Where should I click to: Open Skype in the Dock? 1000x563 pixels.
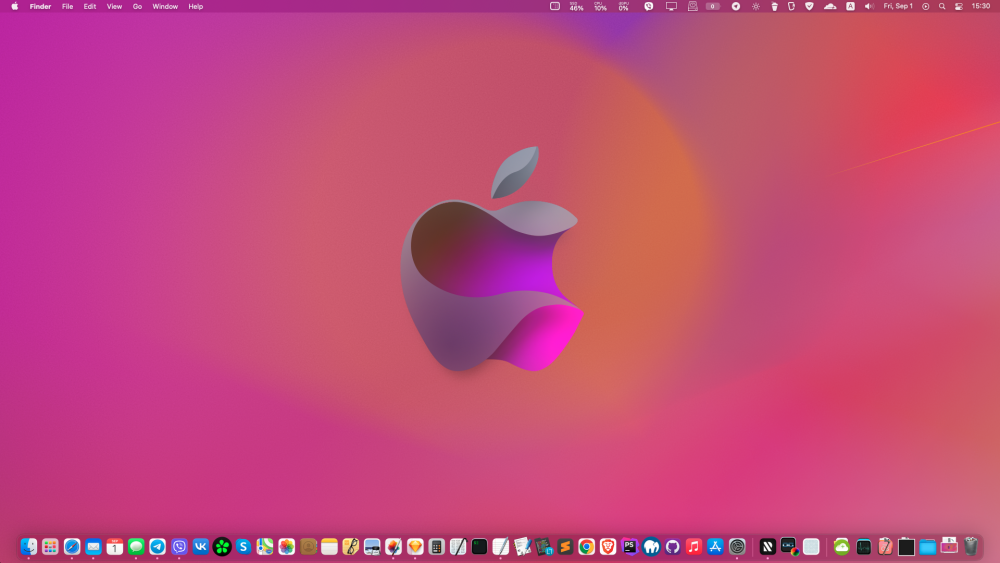tap(243, 546)
